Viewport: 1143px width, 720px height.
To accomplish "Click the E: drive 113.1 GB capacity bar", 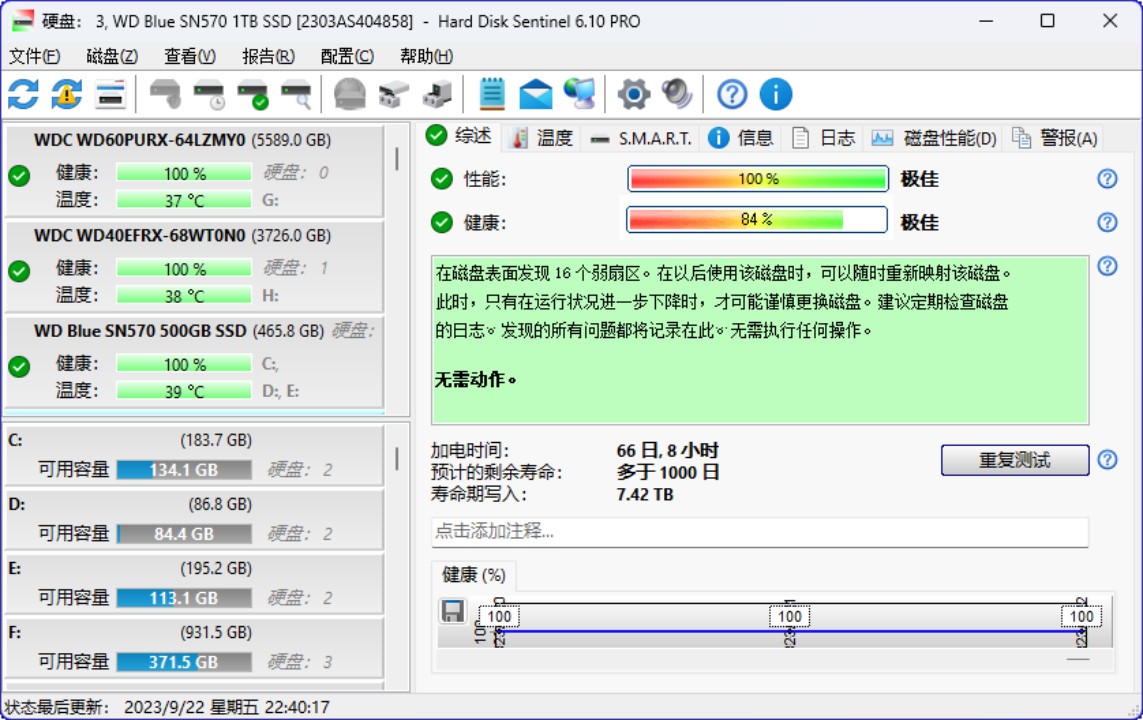I will (x=184, y=598).
